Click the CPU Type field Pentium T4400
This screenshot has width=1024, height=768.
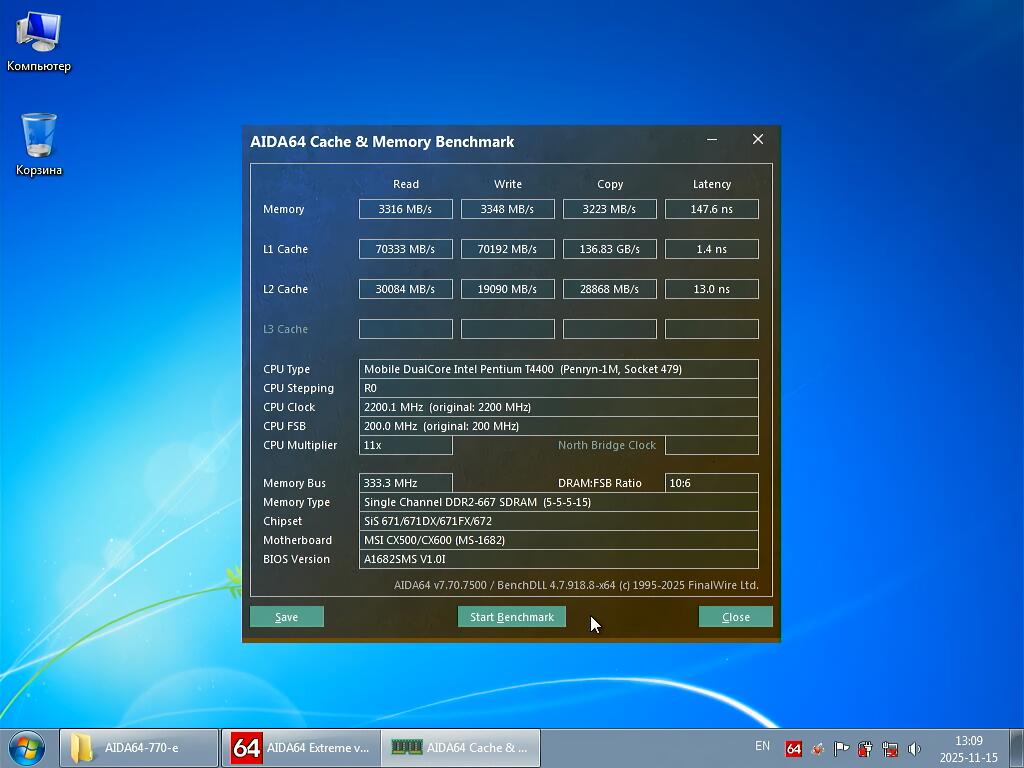pos(558,369)
